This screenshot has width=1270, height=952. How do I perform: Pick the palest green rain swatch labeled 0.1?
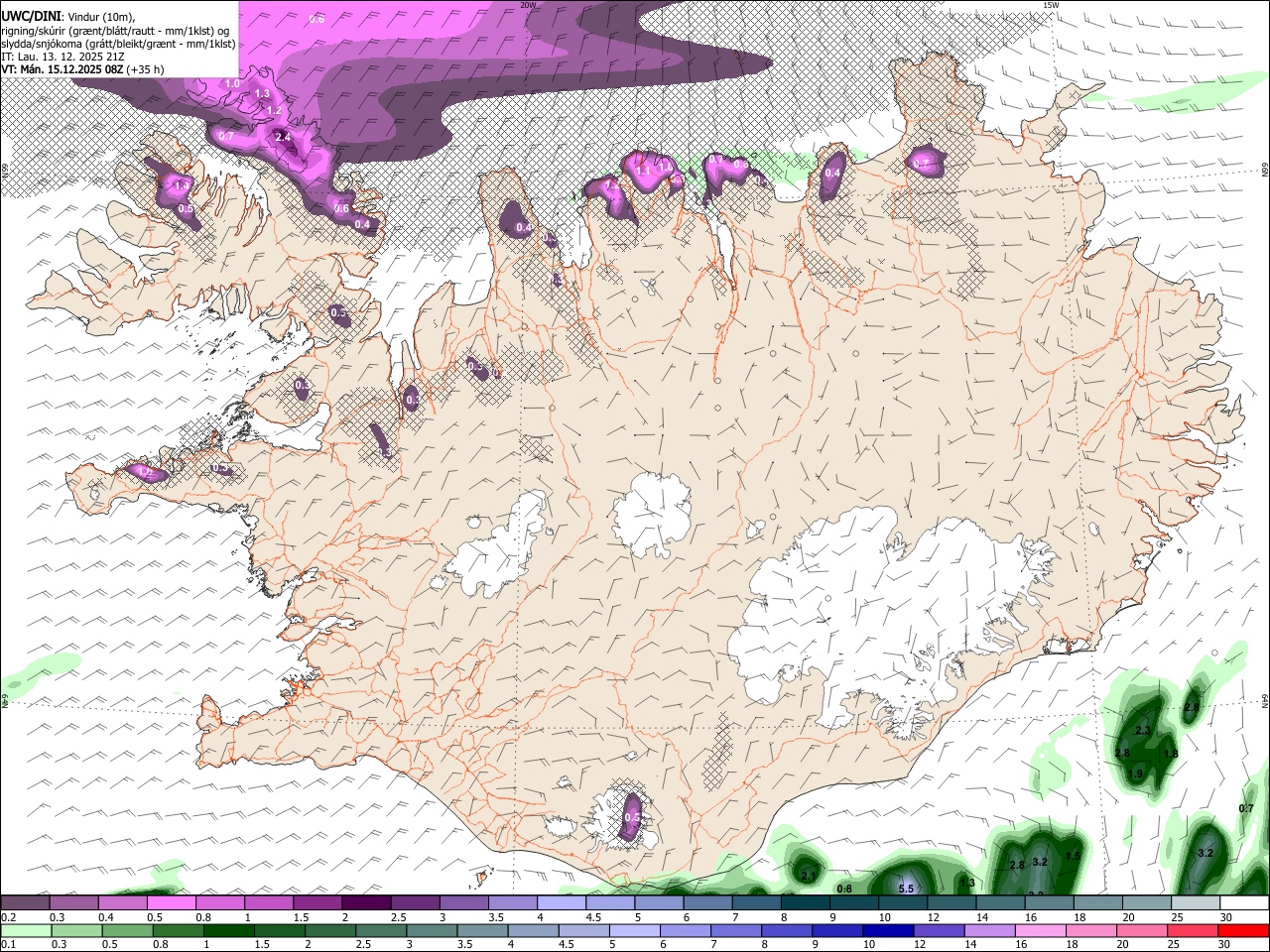click(x=26, y=930)
